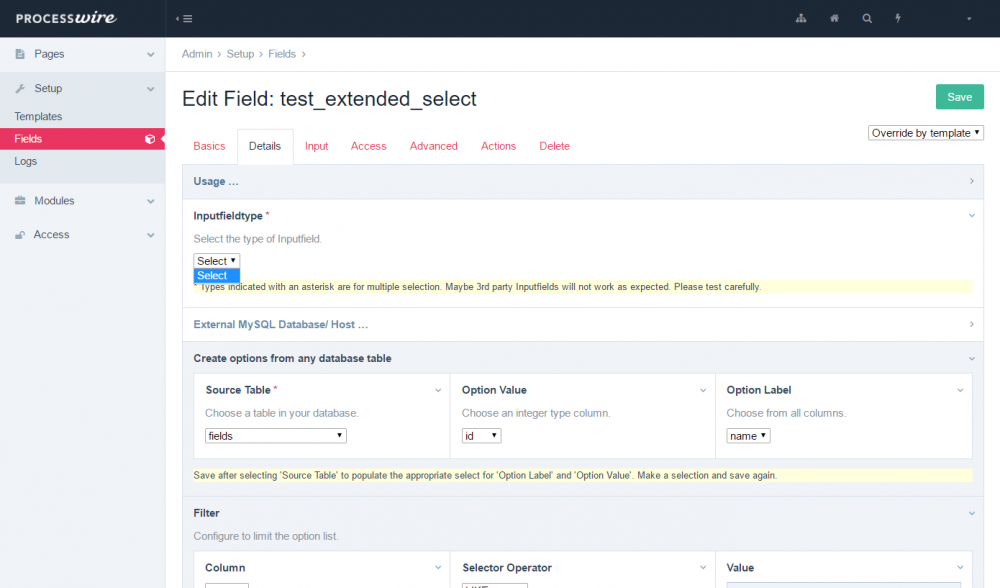Choose the highlighted Select option in list
The height and width of the screenshot is (588, 1000).
pyautogui.click(x=216, y=276)
